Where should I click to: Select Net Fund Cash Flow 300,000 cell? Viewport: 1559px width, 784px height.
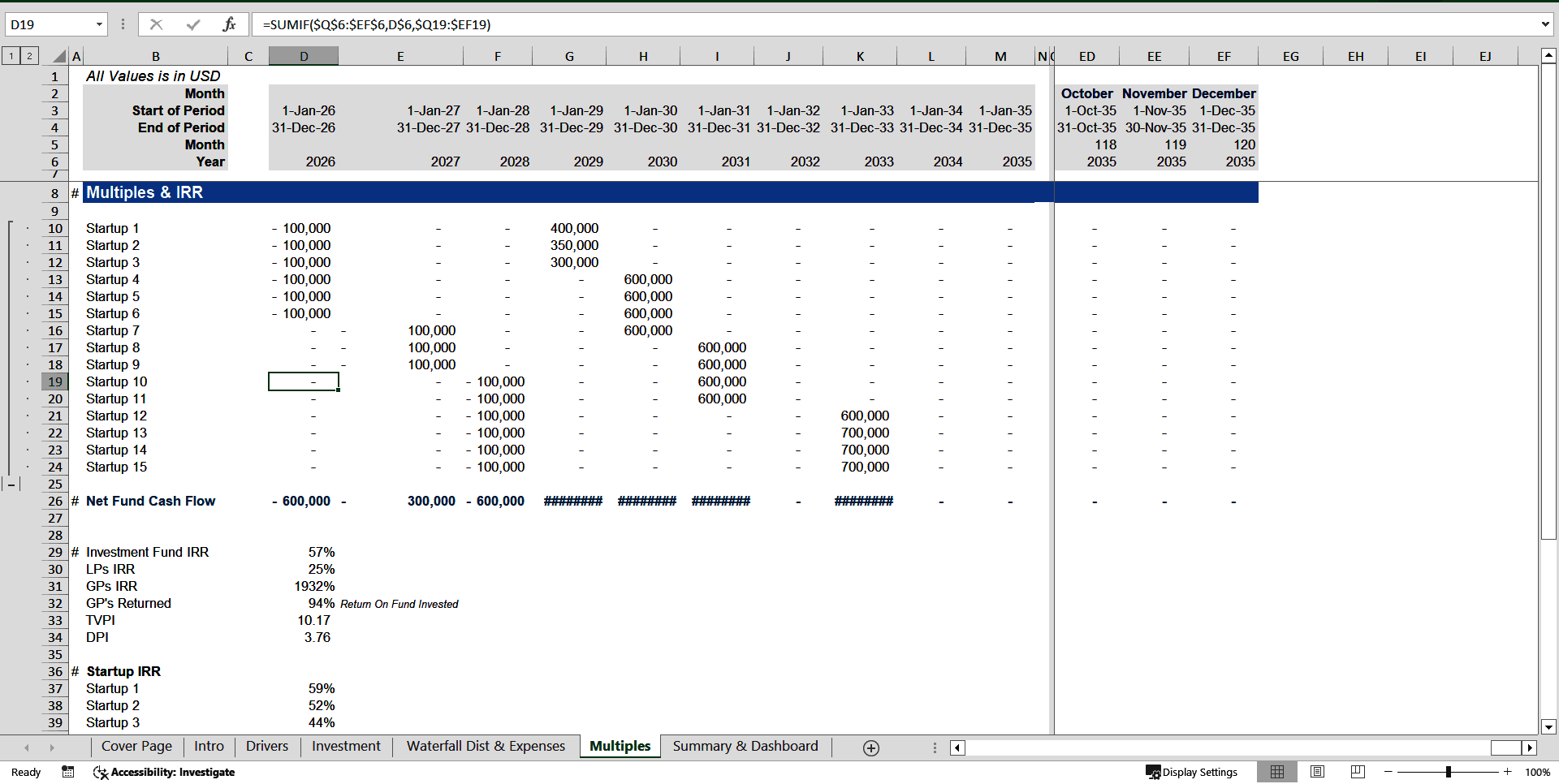(x=401, y=502)
